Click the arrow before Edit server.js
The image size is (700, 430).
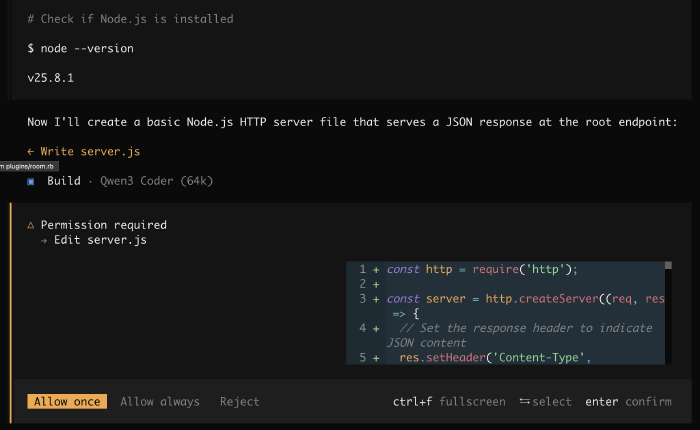coord(44,240)
